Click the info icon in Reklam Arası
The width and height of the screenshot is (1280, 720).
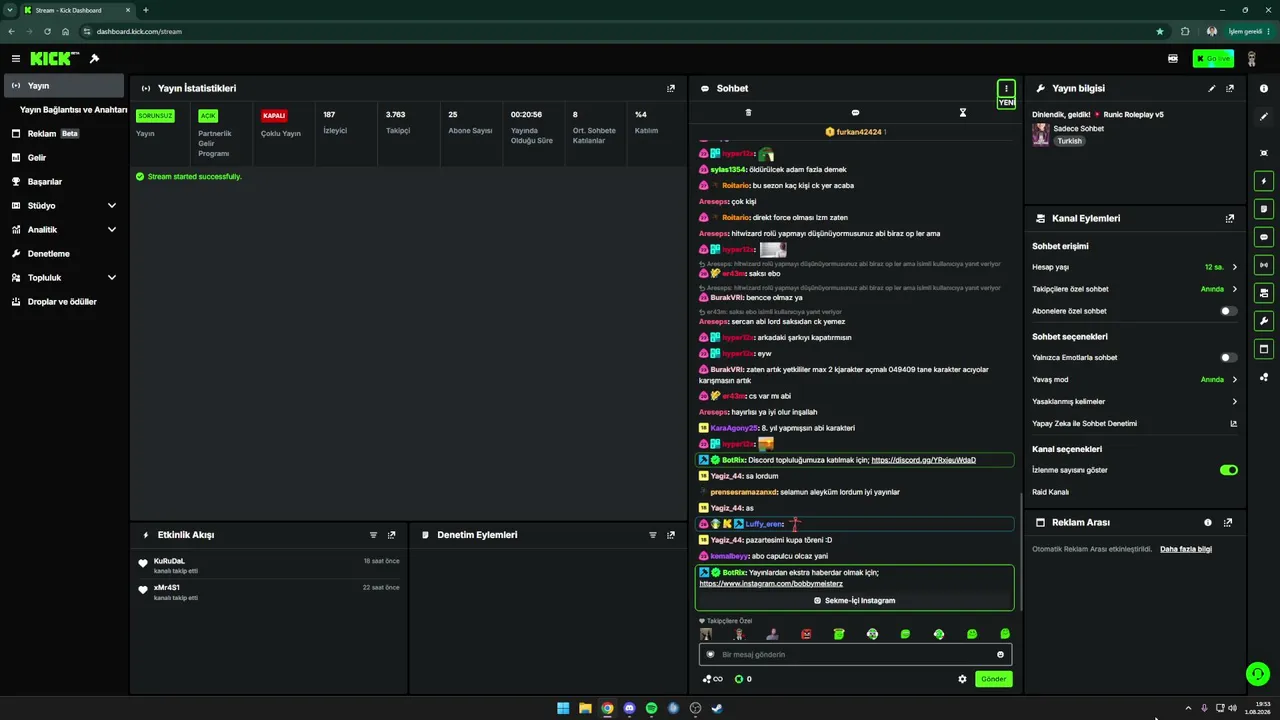click(x=1208, y=522)
